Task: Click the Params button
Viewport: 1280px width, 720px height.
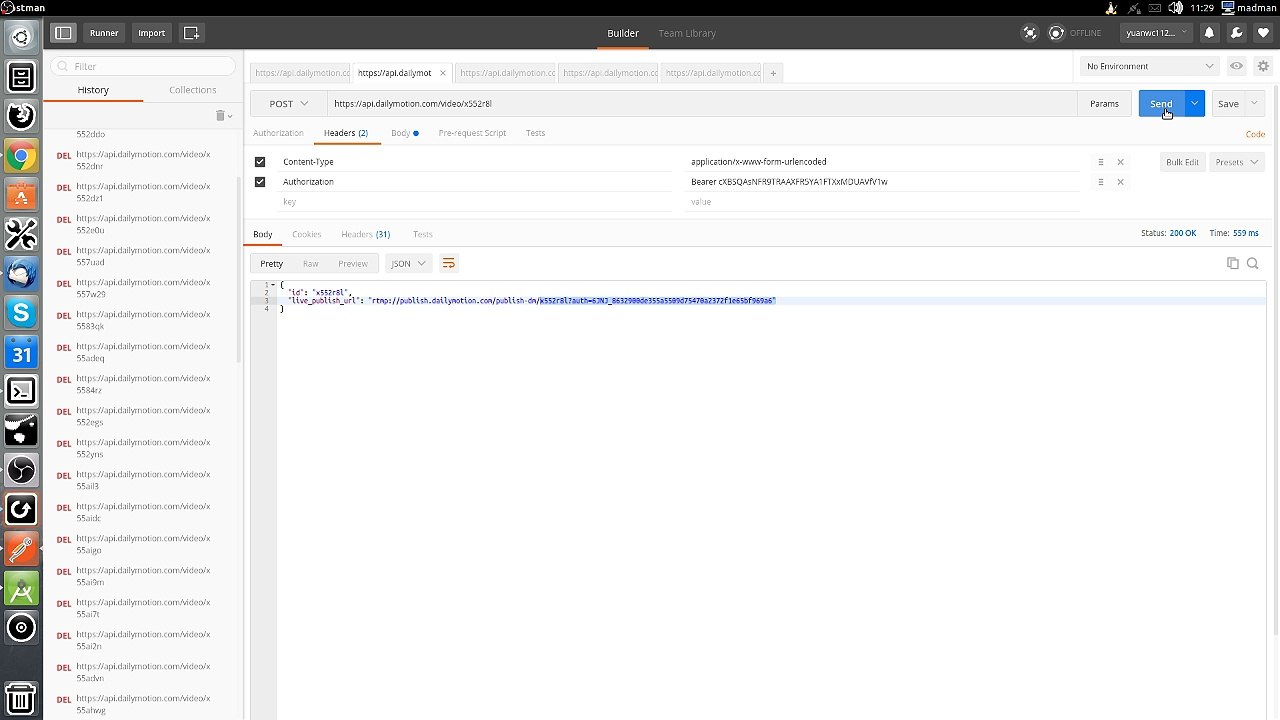Action: pyautogui.click(x=1104, y=103)
